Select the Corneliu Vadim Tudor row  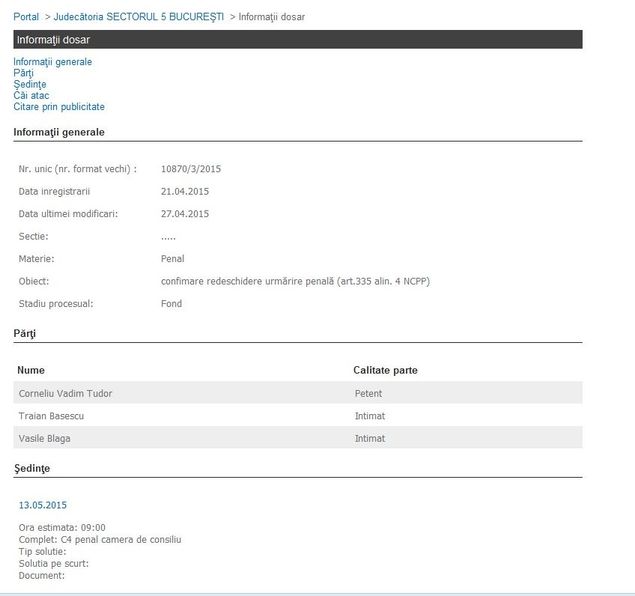coord(298,393)
